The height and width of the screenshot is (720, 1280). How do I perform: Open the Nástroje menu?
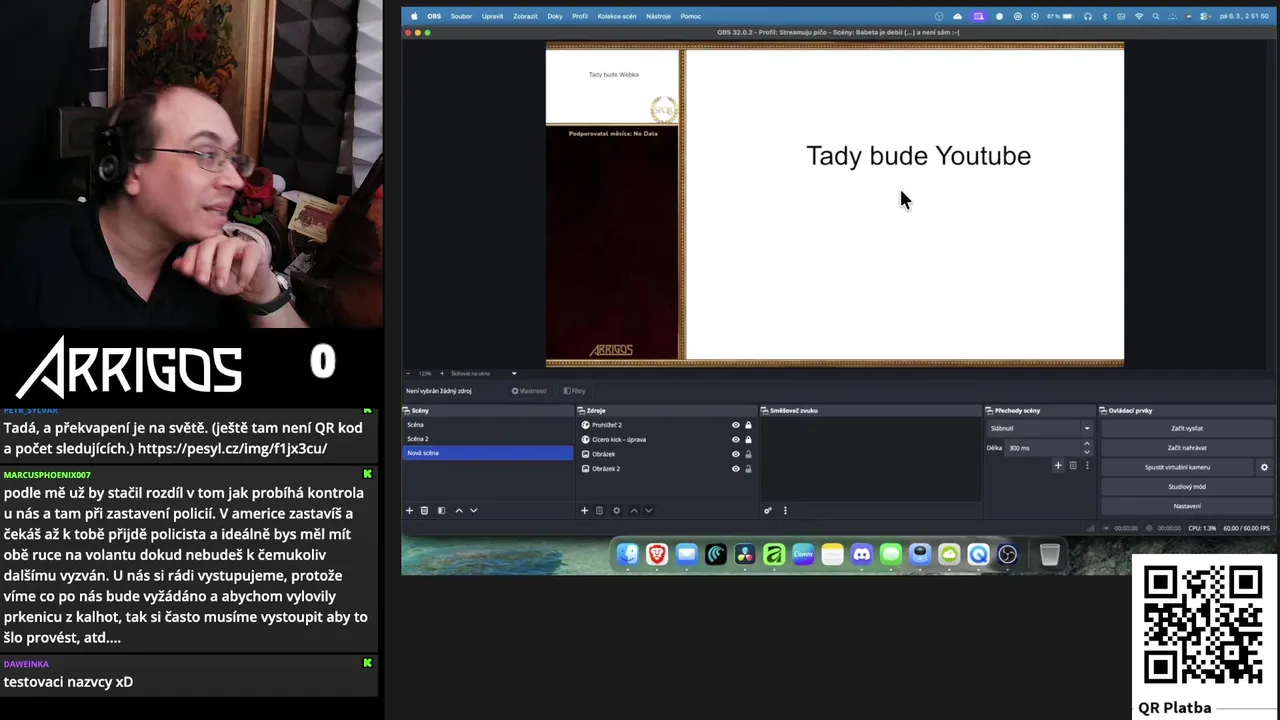(x=658, y=16)
